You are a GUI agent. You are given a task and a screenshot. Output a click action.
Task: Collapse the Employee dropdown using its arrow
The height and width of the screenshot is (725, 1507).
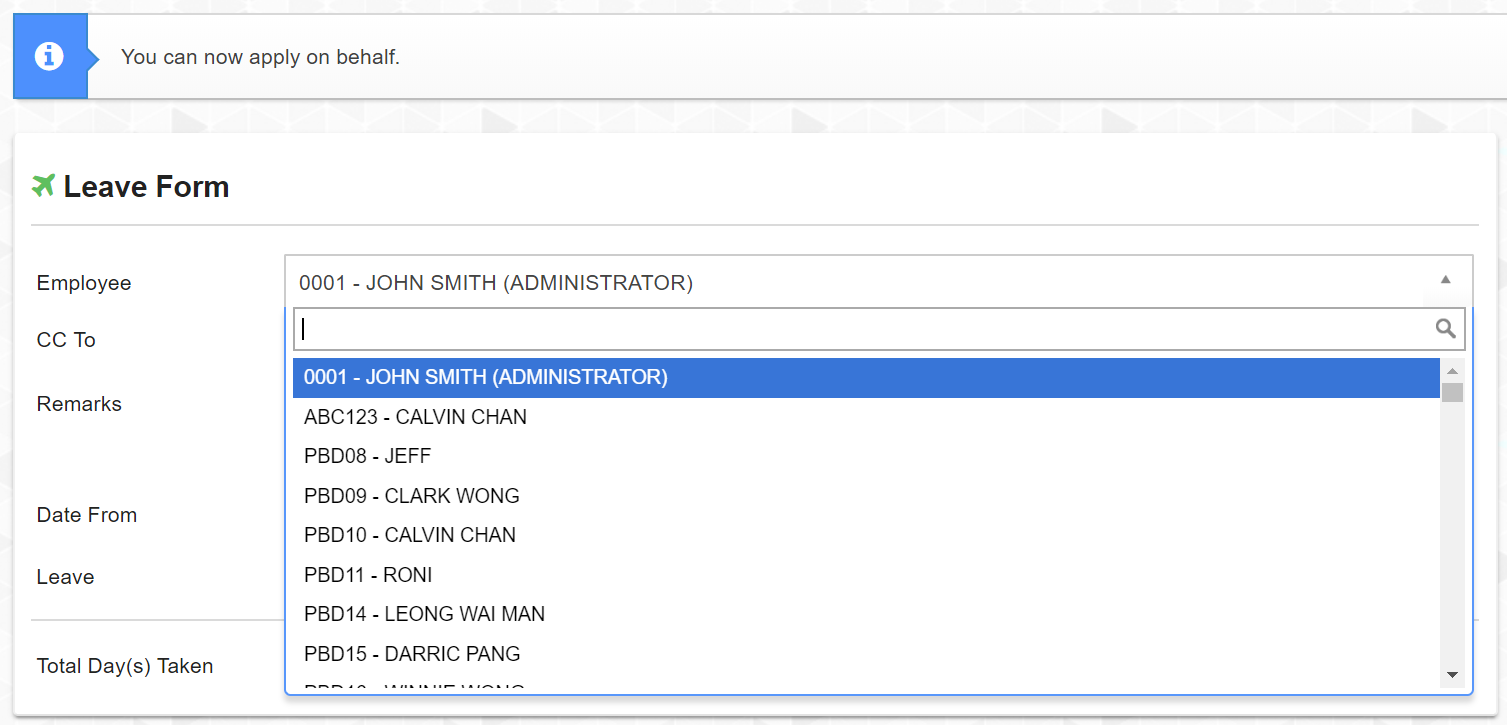1445,280
